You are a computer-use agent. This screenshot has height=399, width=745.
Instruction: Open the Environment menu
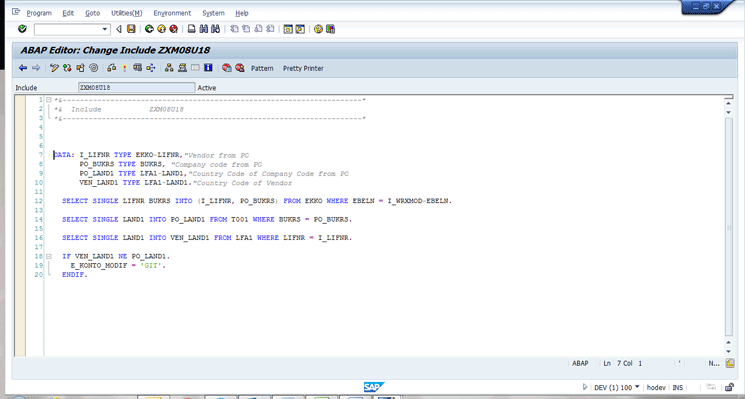pyautogui.click(x=172, y=13)
